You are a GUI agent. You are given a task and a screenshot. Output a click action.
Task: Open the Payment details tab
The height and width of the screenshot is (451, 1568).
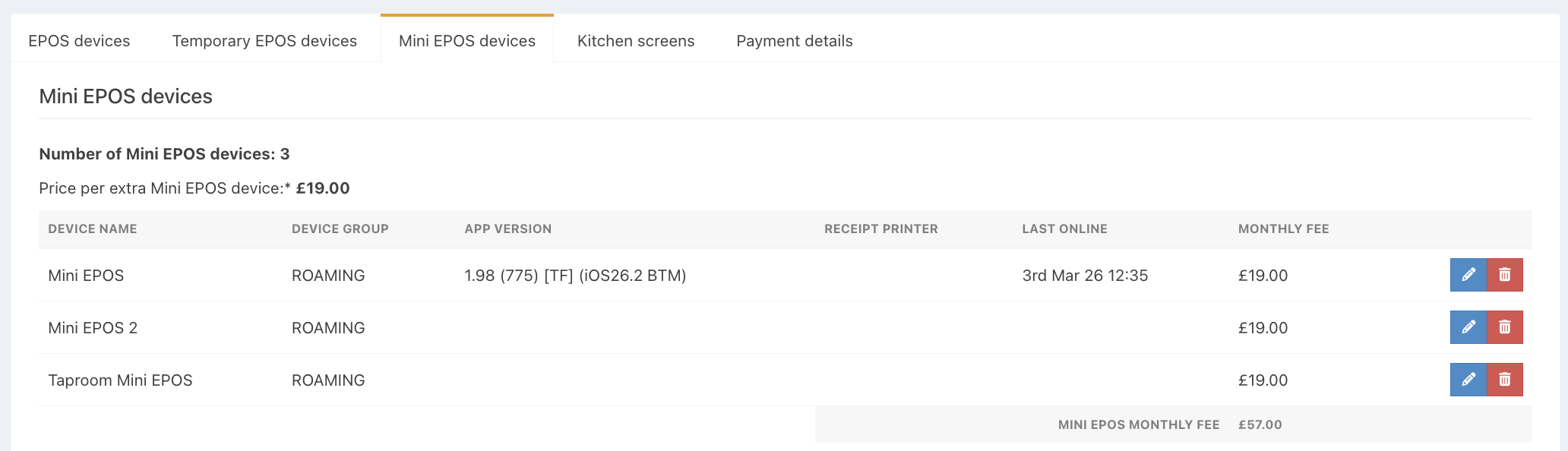click(795, 41)
